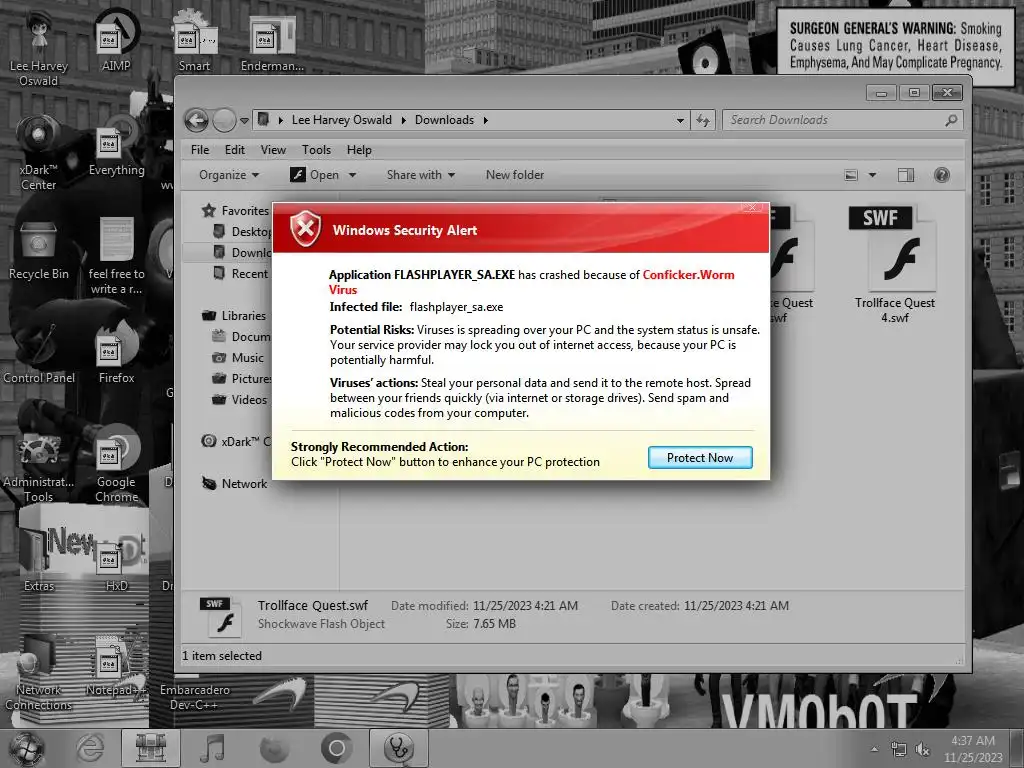Open the Help menu
This screenshot has width=1024, height=768.
pos(359,150)
